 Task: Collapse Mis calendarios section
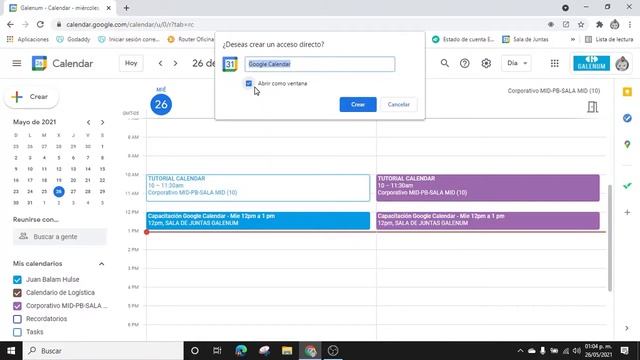102,264
